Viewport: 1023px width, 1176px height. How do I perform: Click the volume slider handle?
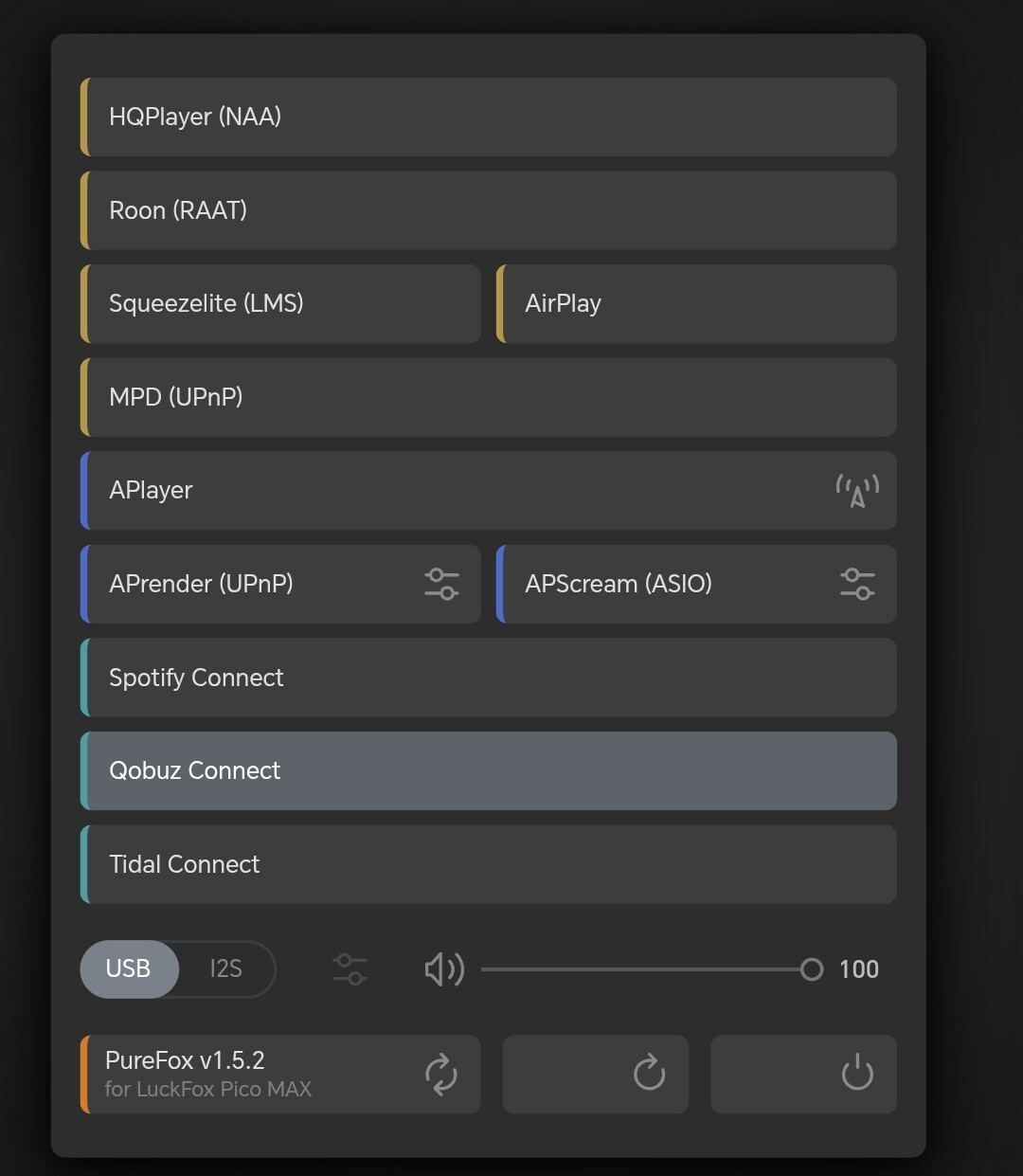point(811,969)
